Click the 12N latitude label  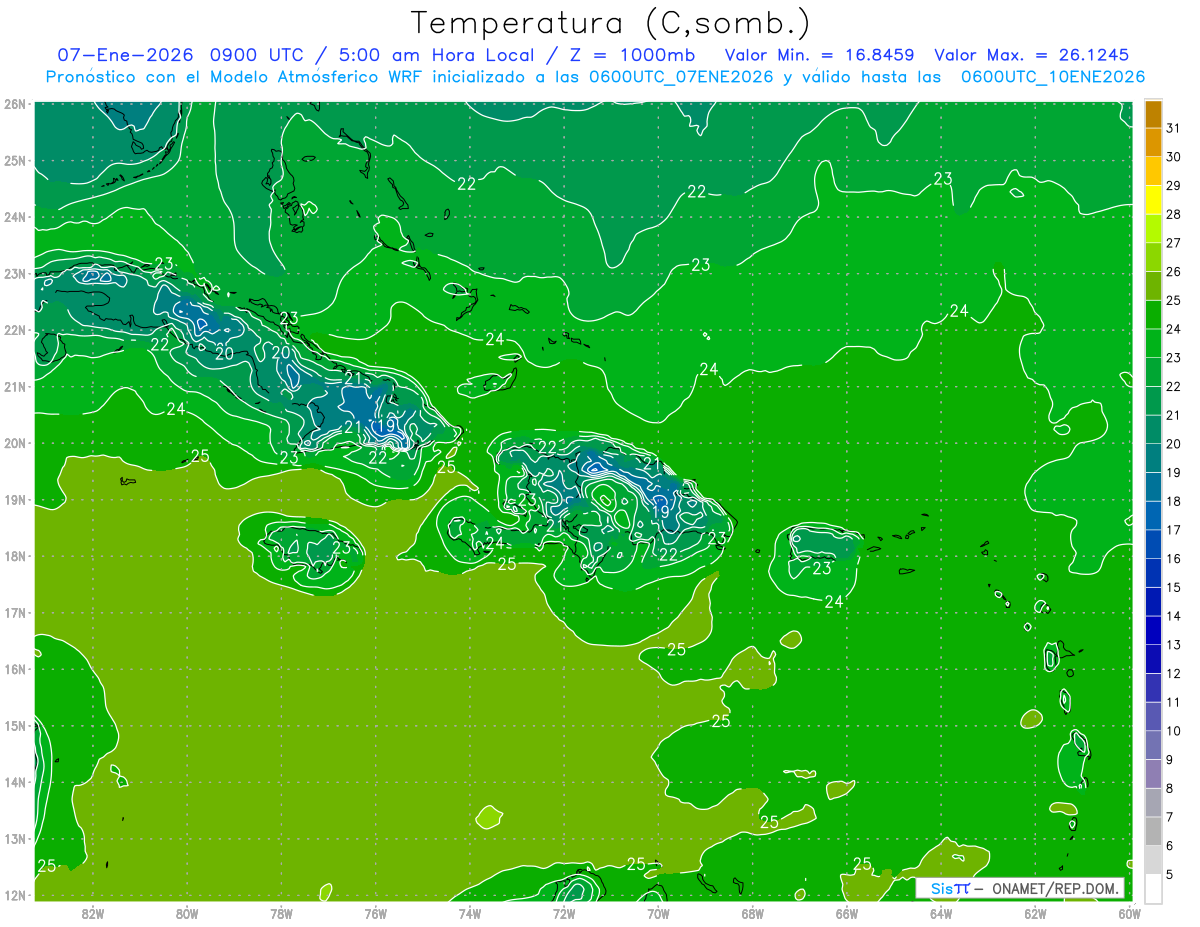click(14, 895)
